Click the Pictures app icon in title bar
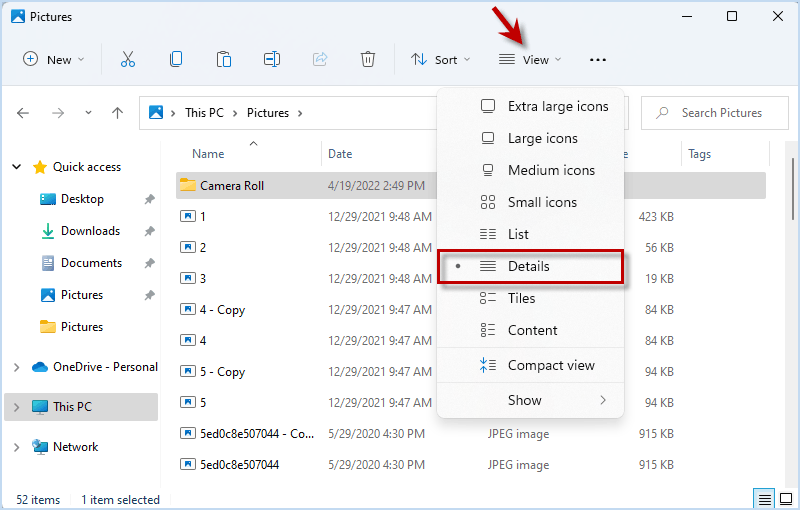 [18, 16]
